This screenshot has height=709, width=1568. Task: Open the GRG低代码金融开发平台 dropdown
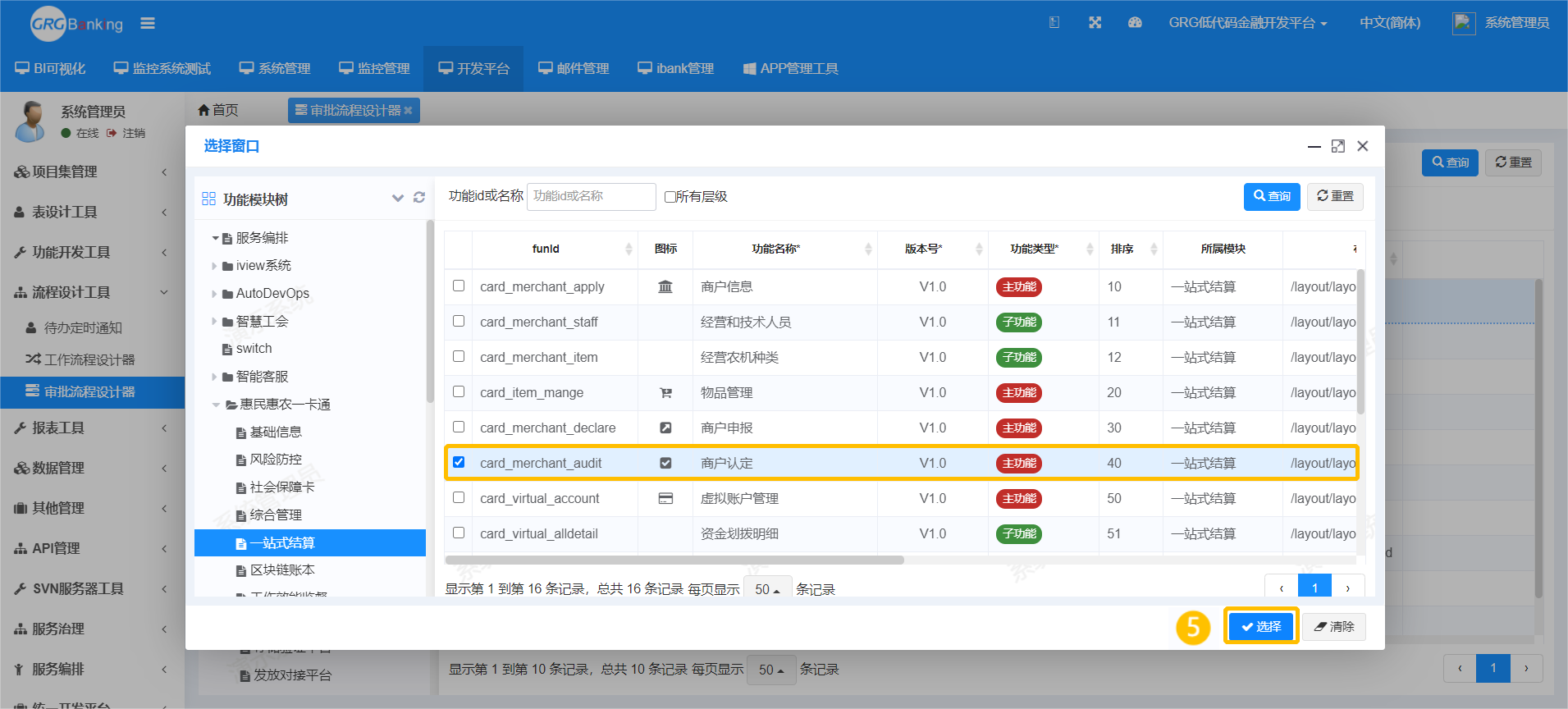point(1247,23)
